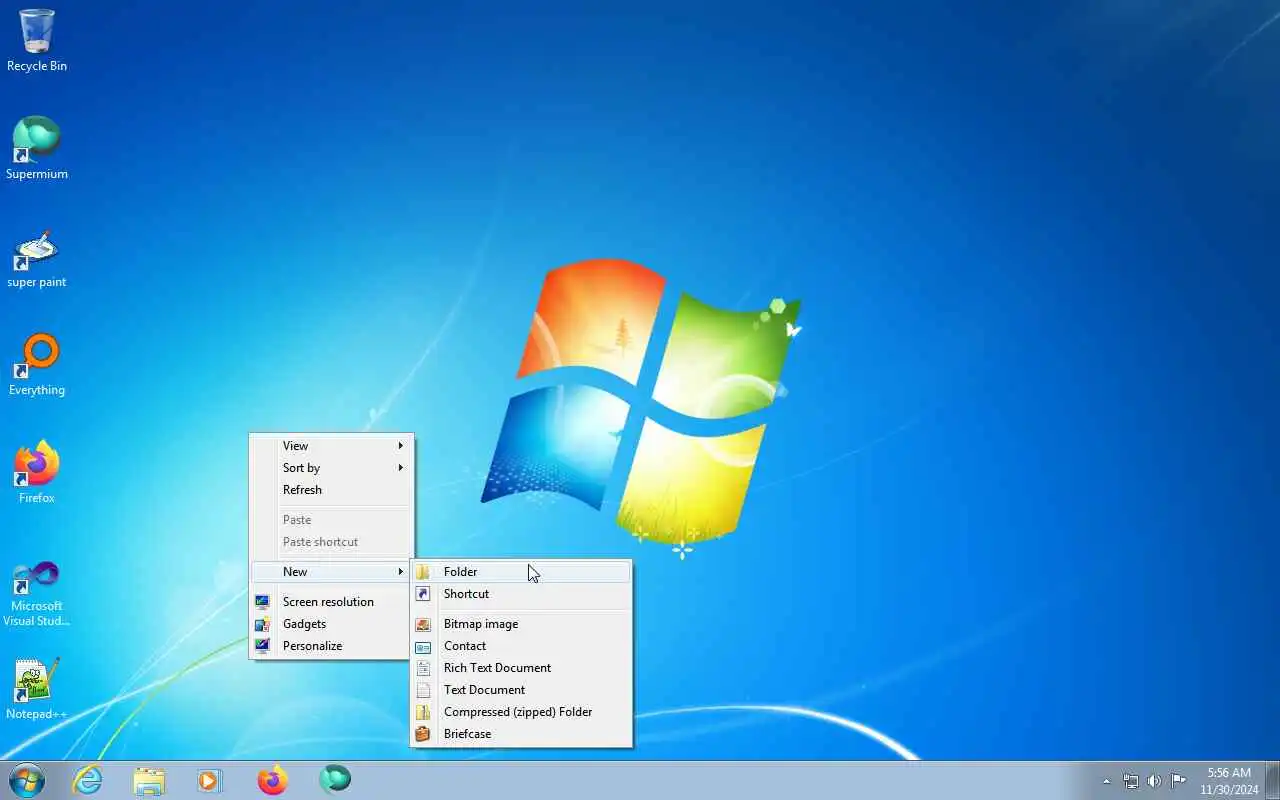
Task: Launch Supermium from the taskbar
Action: pyautogui.click(x=335, y=779)
